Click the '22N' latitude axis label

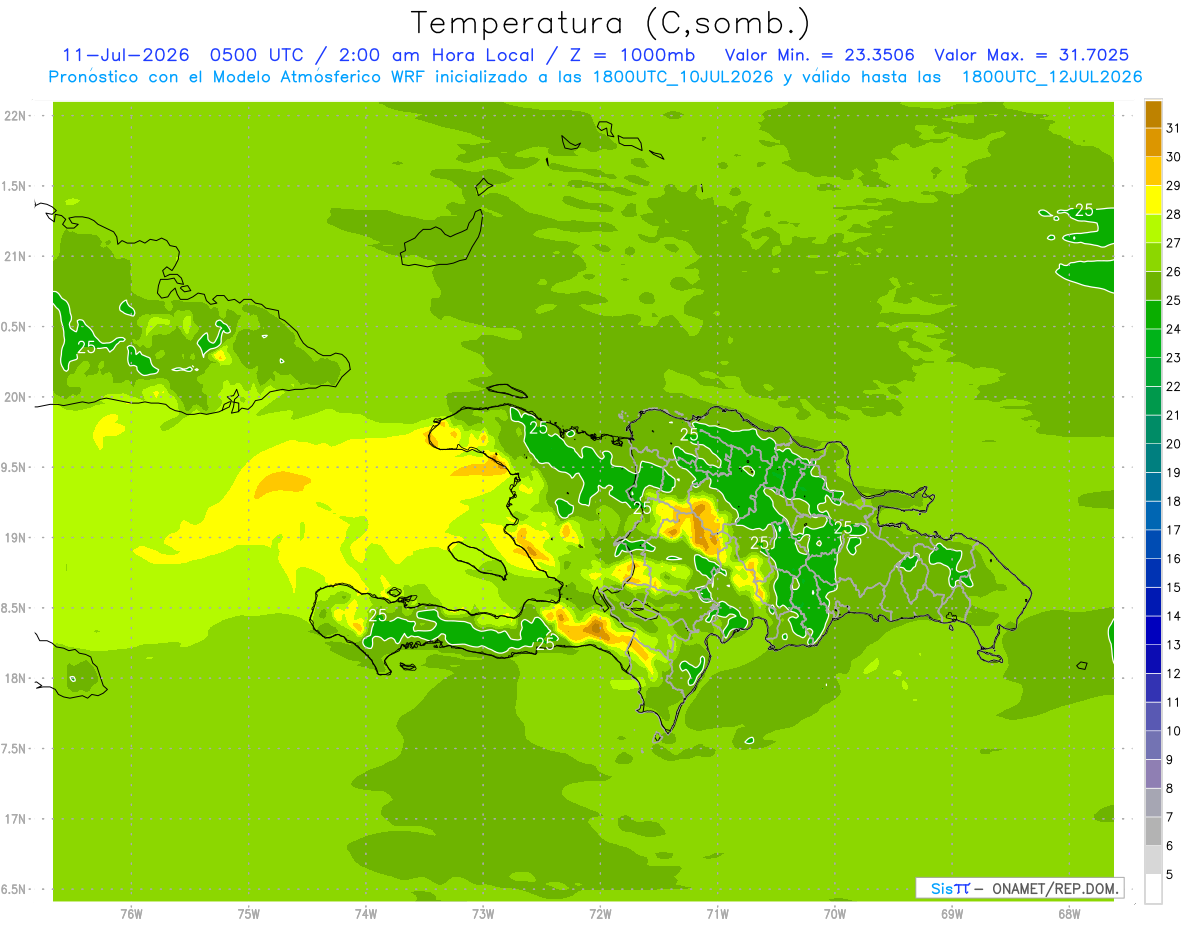coord(16,116)
